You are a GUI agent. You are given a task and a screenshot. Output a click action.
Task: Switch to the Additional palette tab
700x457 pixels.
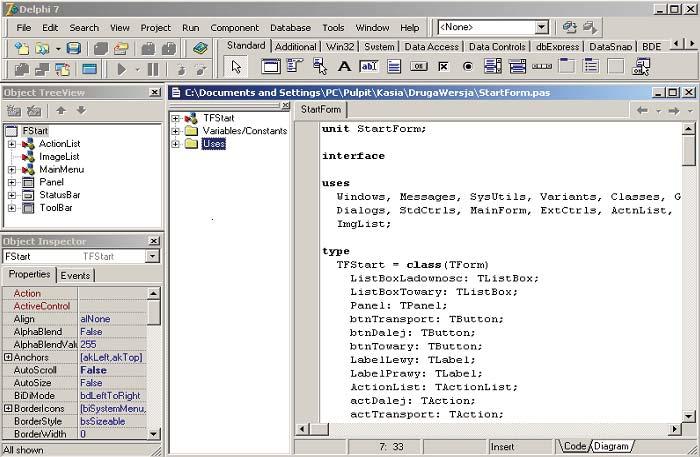tap(295, 46)
